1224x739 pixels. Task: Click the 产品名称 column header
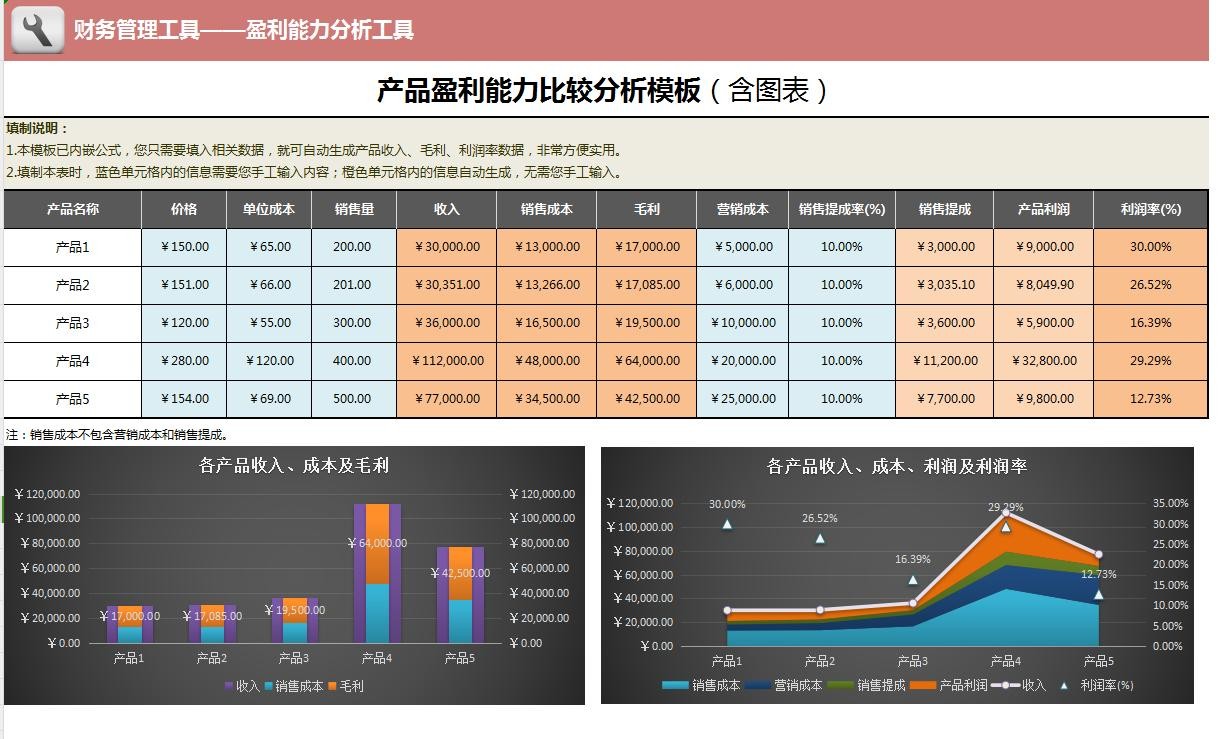point(72,209)
